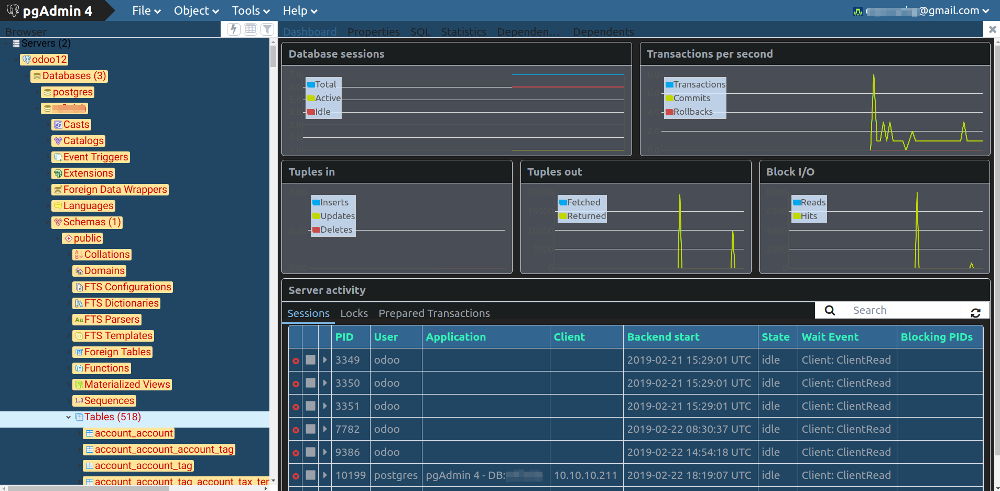Select the Databases (3) tree node
Screen dimensions: 1000x491
[x=69, y=76]
